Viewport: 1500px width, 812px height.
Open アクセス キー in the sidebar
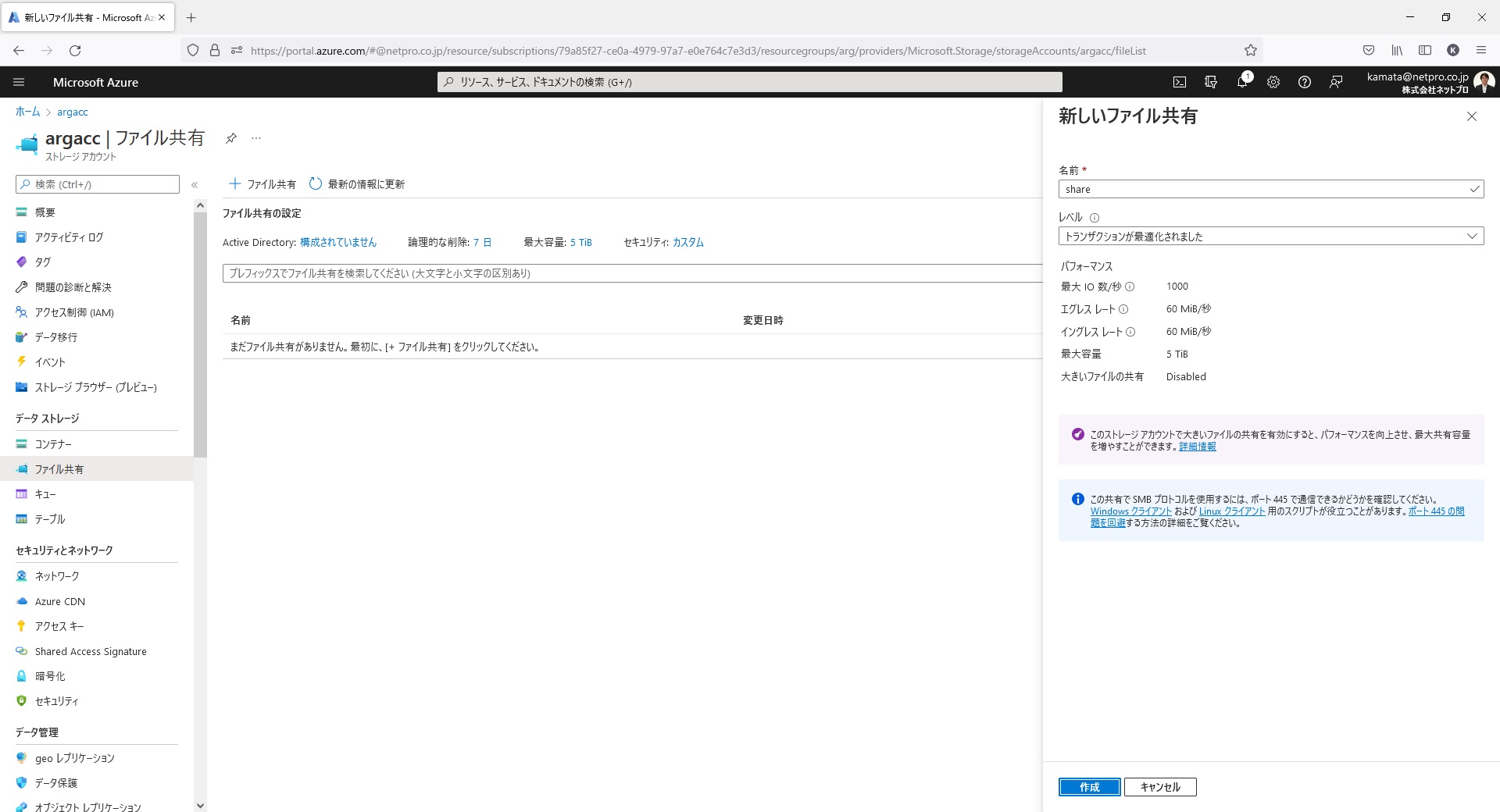point(59,626)
